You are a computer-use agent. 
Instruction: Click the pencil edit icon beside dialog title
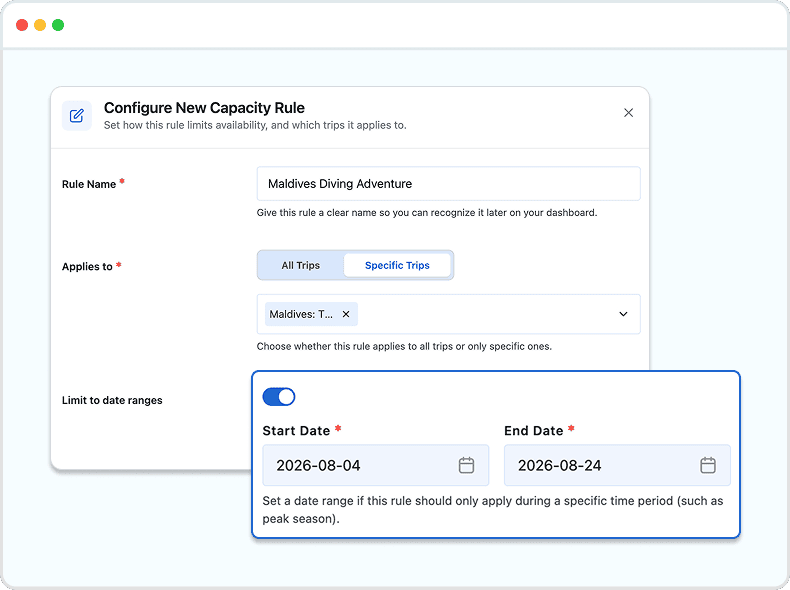pos(77,116)
